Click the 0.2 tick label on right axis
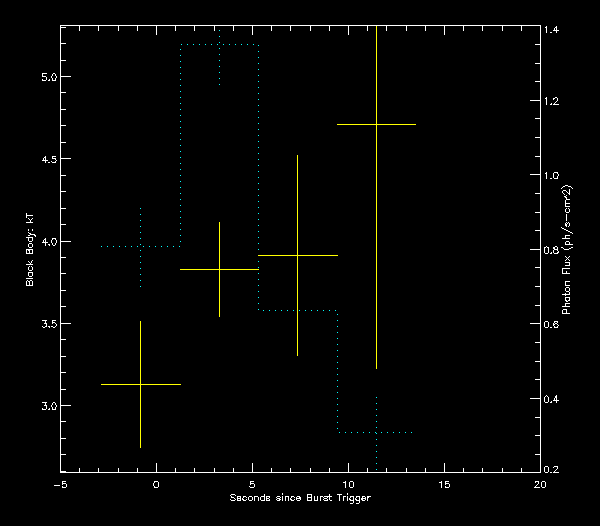This screenshot has height=526, width=600. coord(552,469)
